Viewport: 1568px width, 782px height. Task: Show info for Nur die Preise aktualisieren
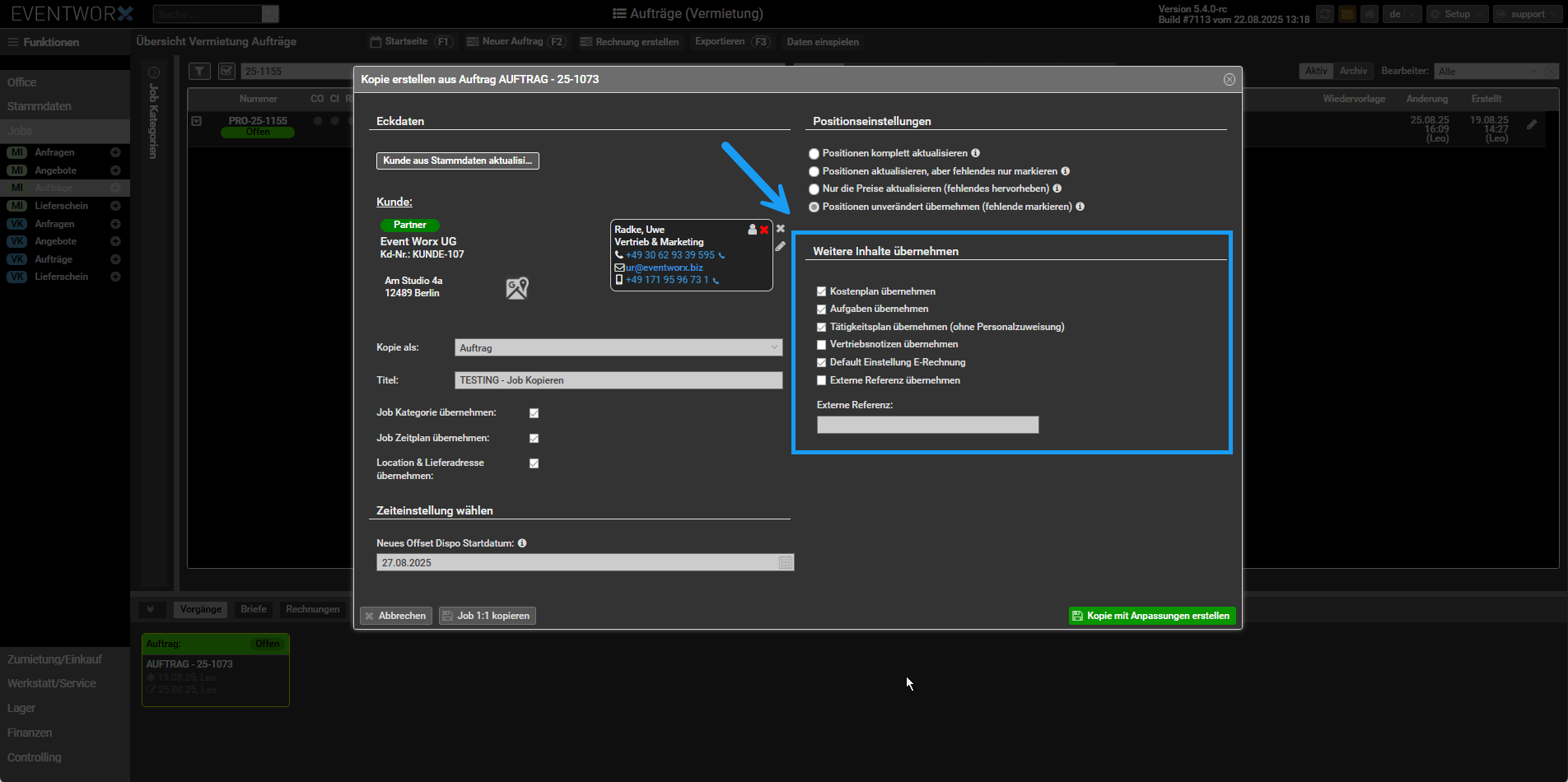pos(1057,189)
